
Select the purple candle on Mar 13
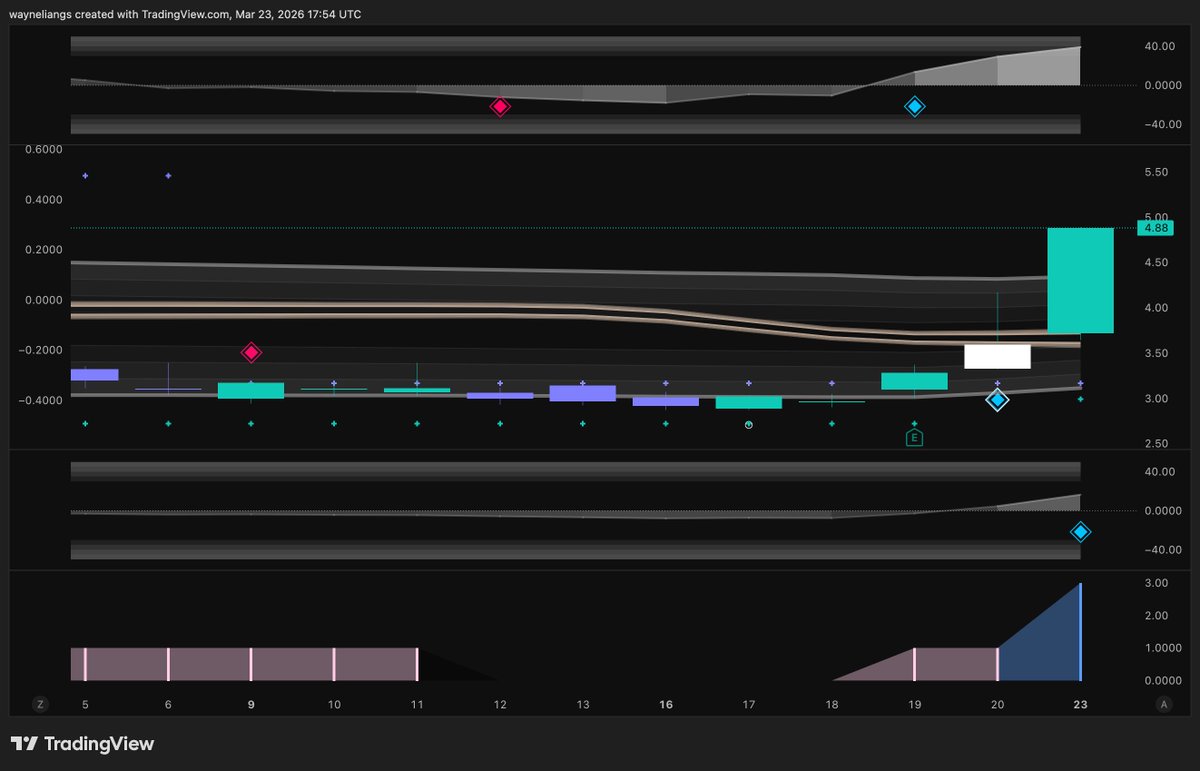pos(583,393)
